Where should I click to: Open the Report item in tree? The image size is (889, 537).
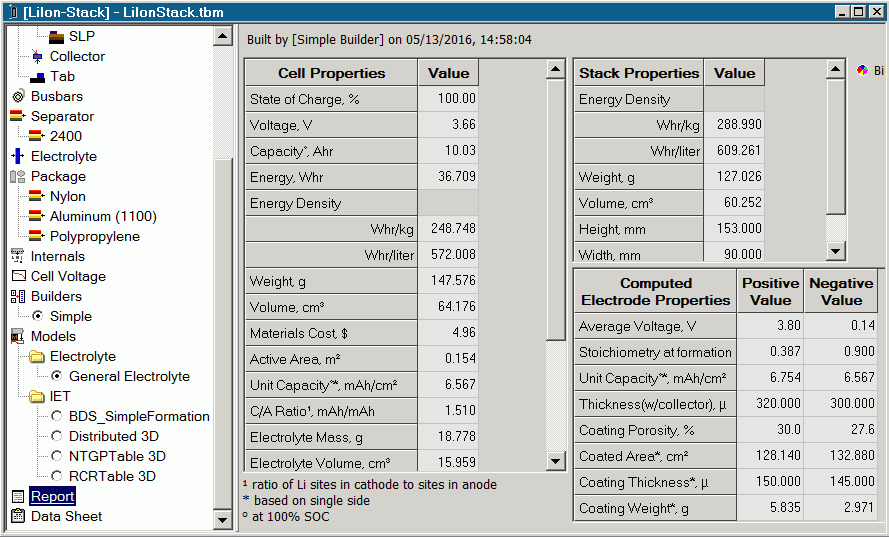click(x=52, y=497)
